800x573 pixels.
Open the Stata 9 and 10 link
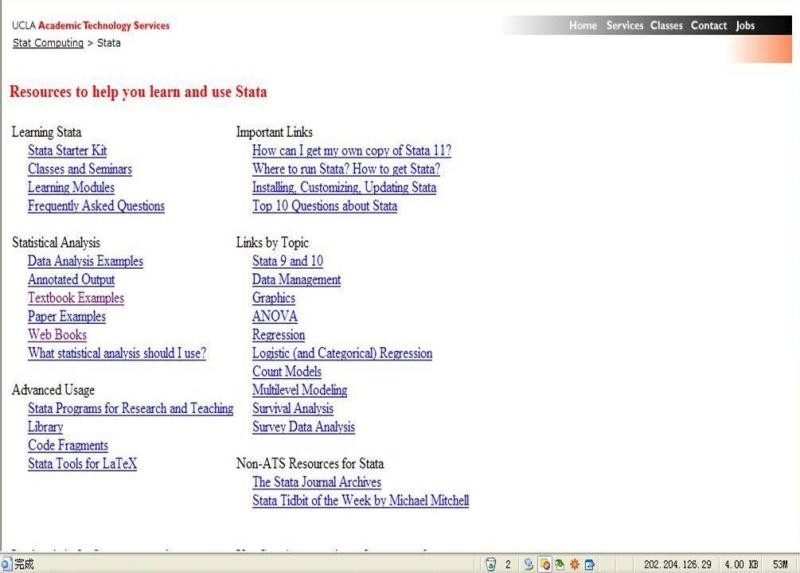tap(288, 261)
